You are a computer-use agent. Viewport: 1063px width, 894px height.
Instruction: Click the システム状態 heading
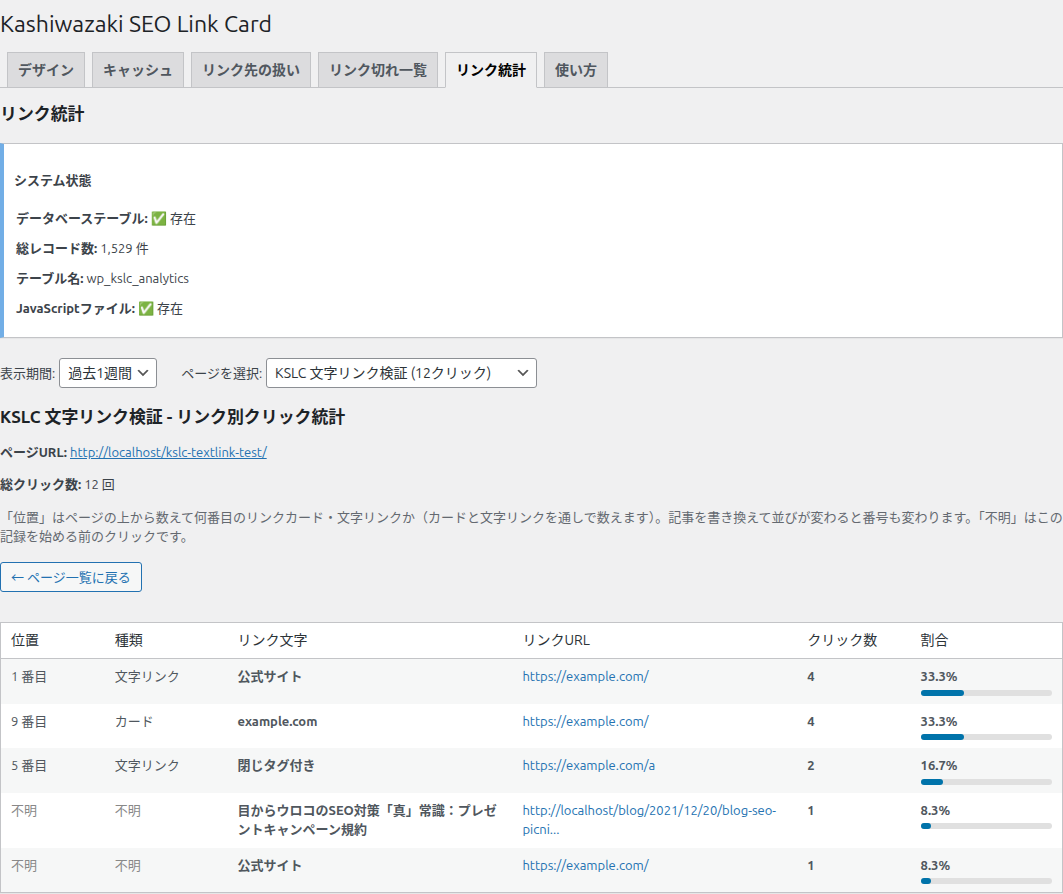[x=53, y=181]
